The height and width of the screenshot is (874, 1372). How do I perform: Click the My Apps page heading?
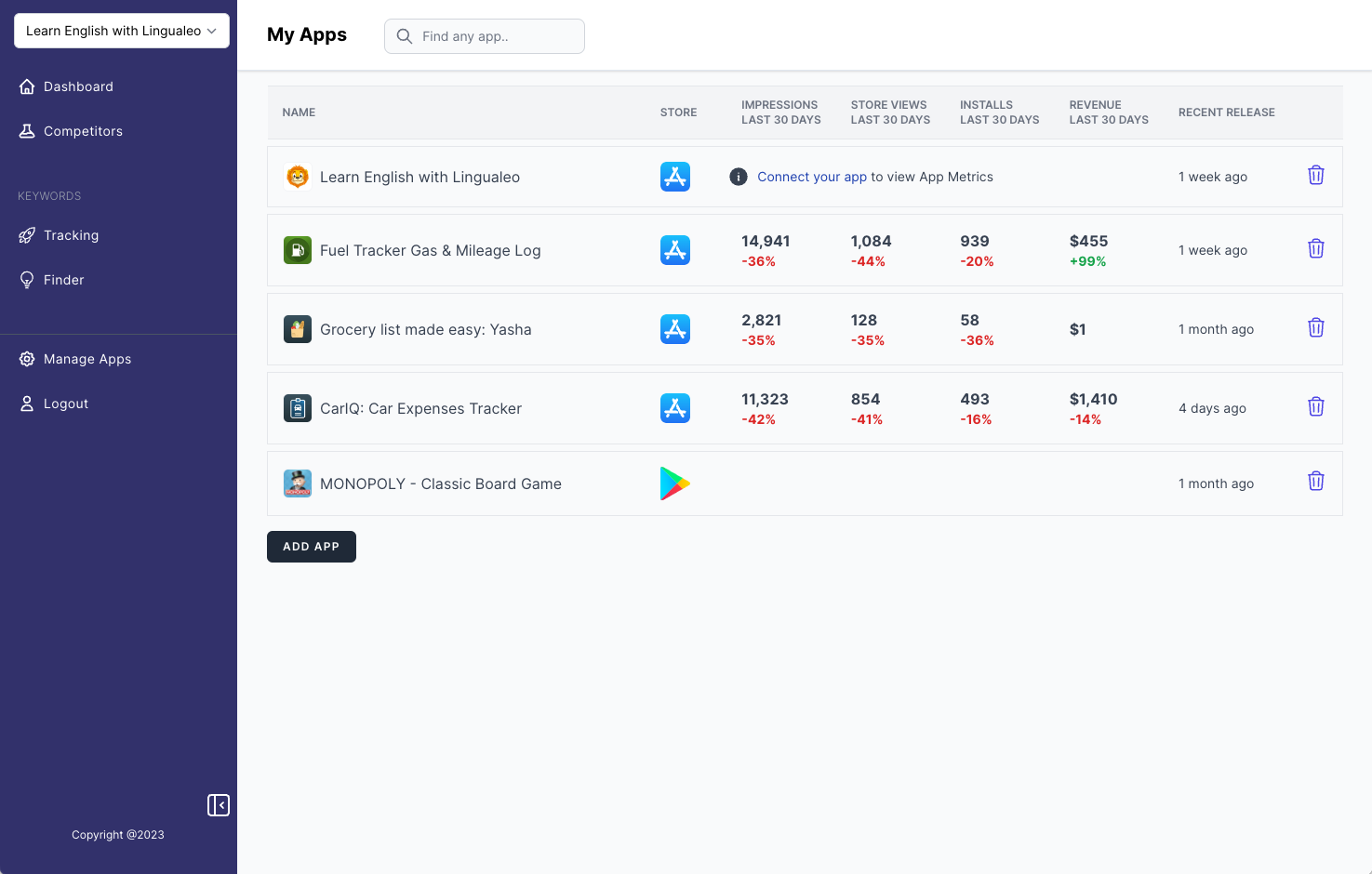pos(307,34)
